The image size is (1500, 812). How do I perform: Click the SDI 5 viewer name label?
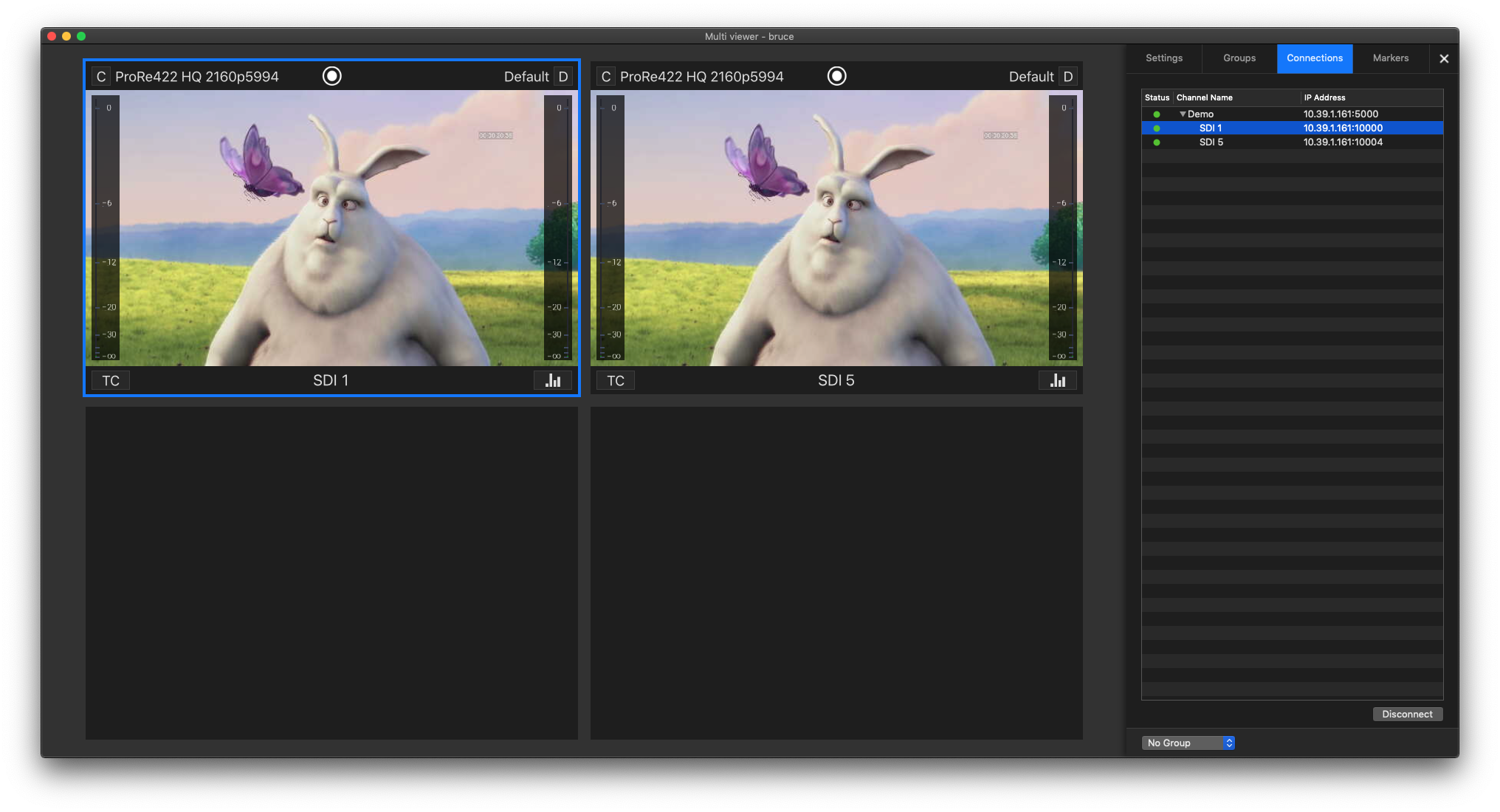[836, 380]
